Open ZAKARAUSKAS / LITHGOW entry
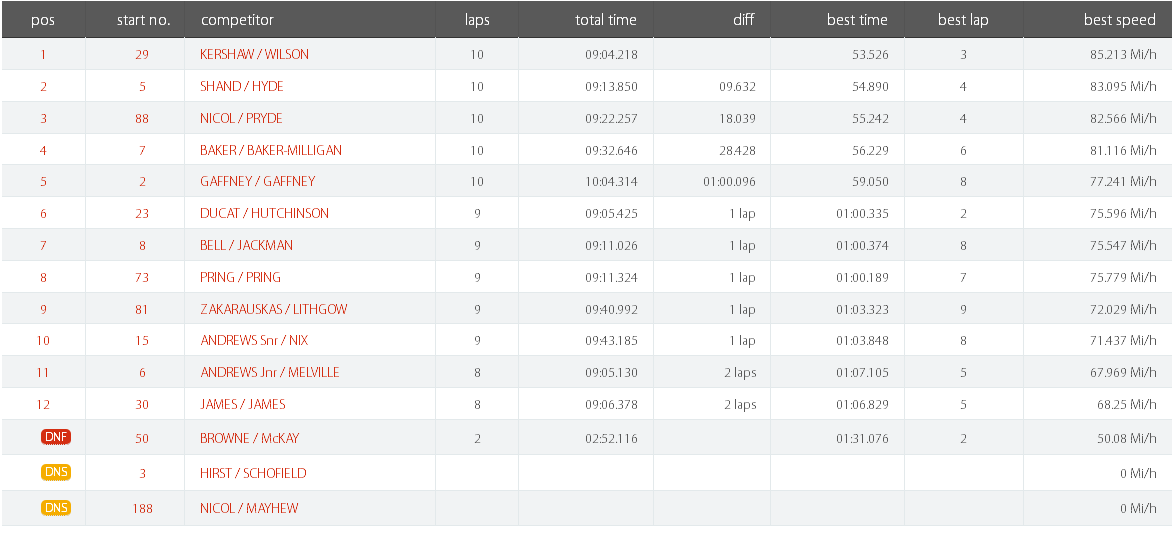 click(x=274, y=309)
